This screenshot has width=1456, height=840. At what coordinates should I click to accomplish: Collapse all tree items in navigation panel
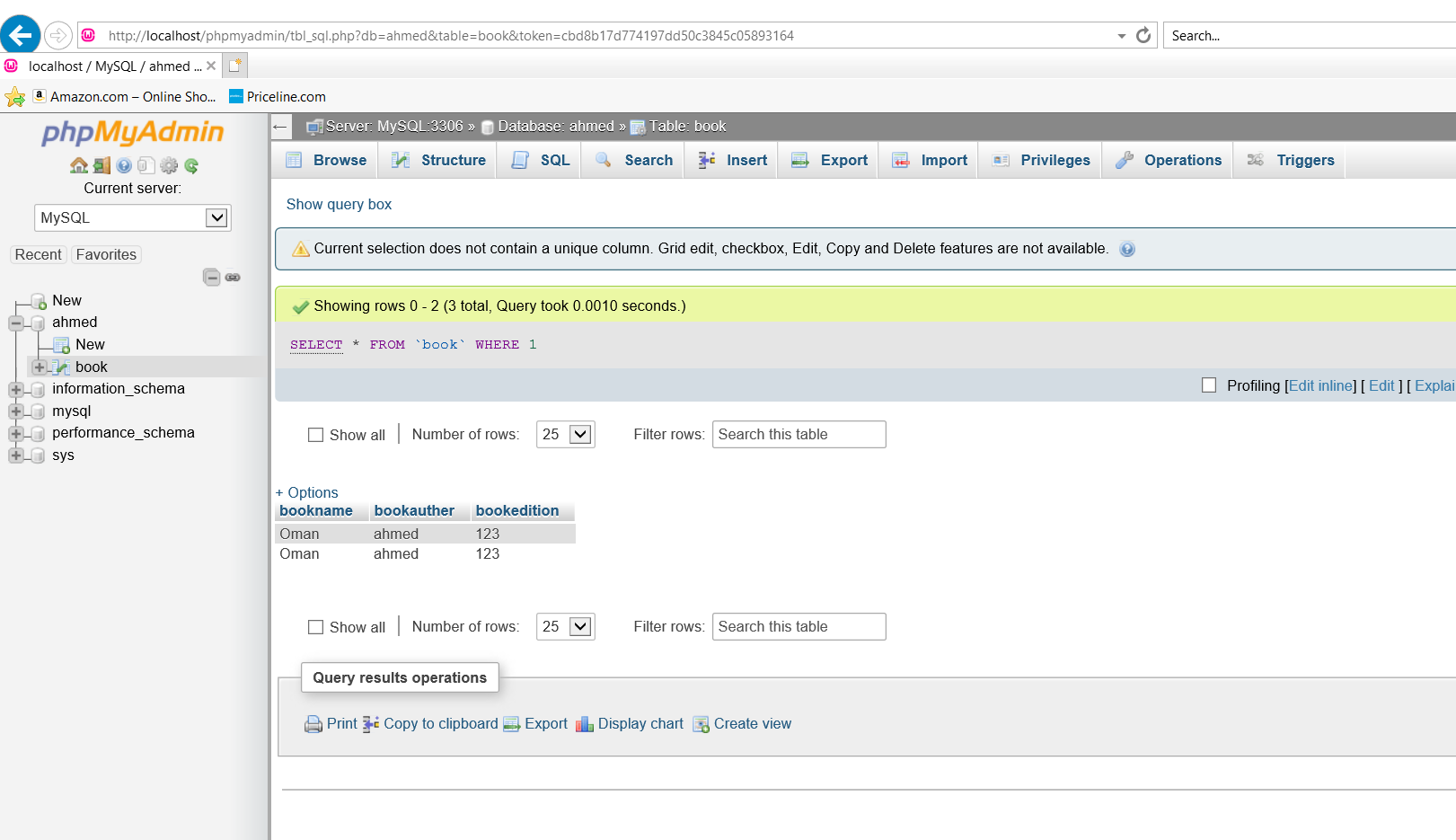click(211, 278)
